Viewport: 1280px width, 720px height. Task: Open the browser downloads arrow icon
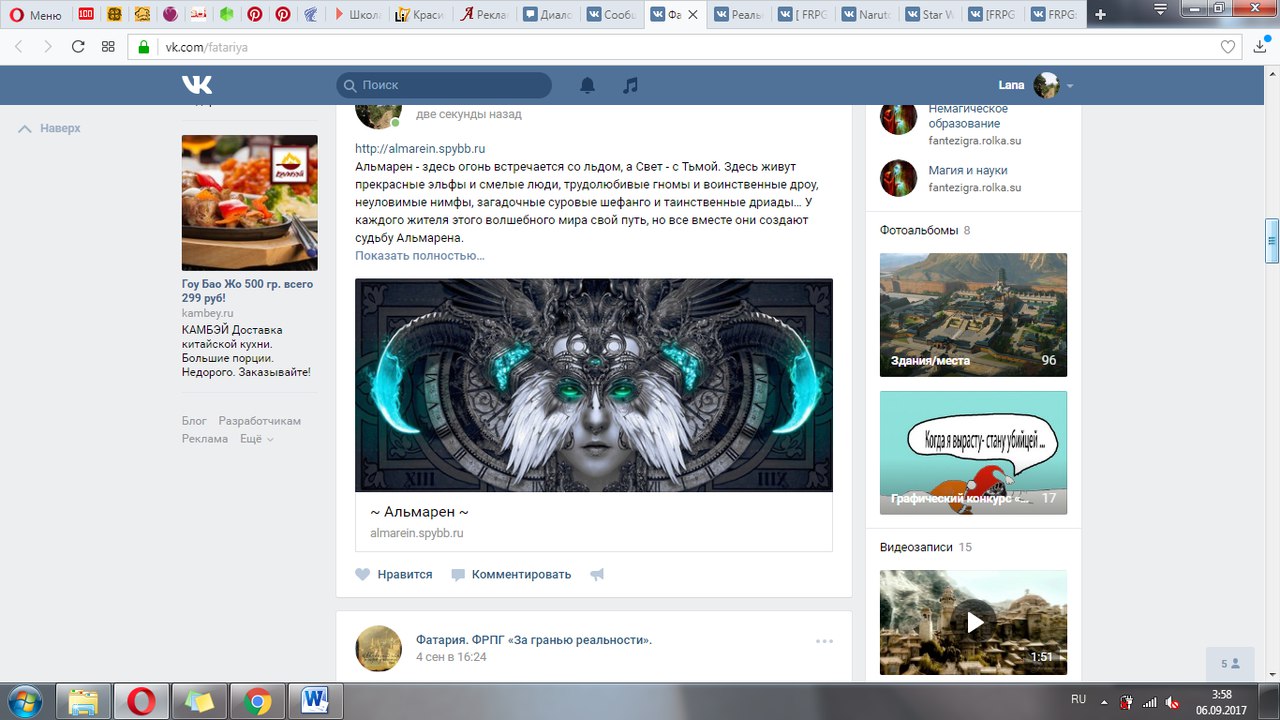click(x=1259, y=46)
